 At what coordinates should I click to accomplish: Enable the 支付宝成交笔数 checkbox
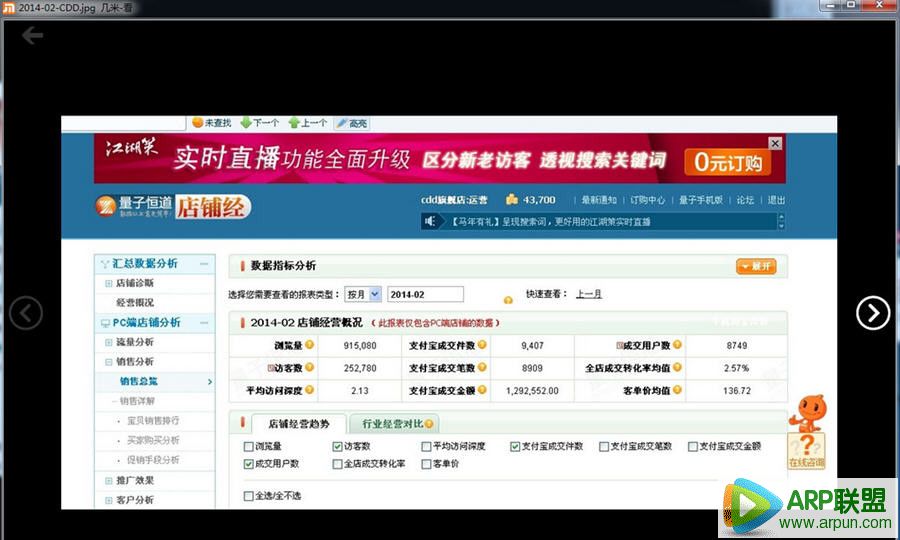pyautogui.click(x=604, y=446)
